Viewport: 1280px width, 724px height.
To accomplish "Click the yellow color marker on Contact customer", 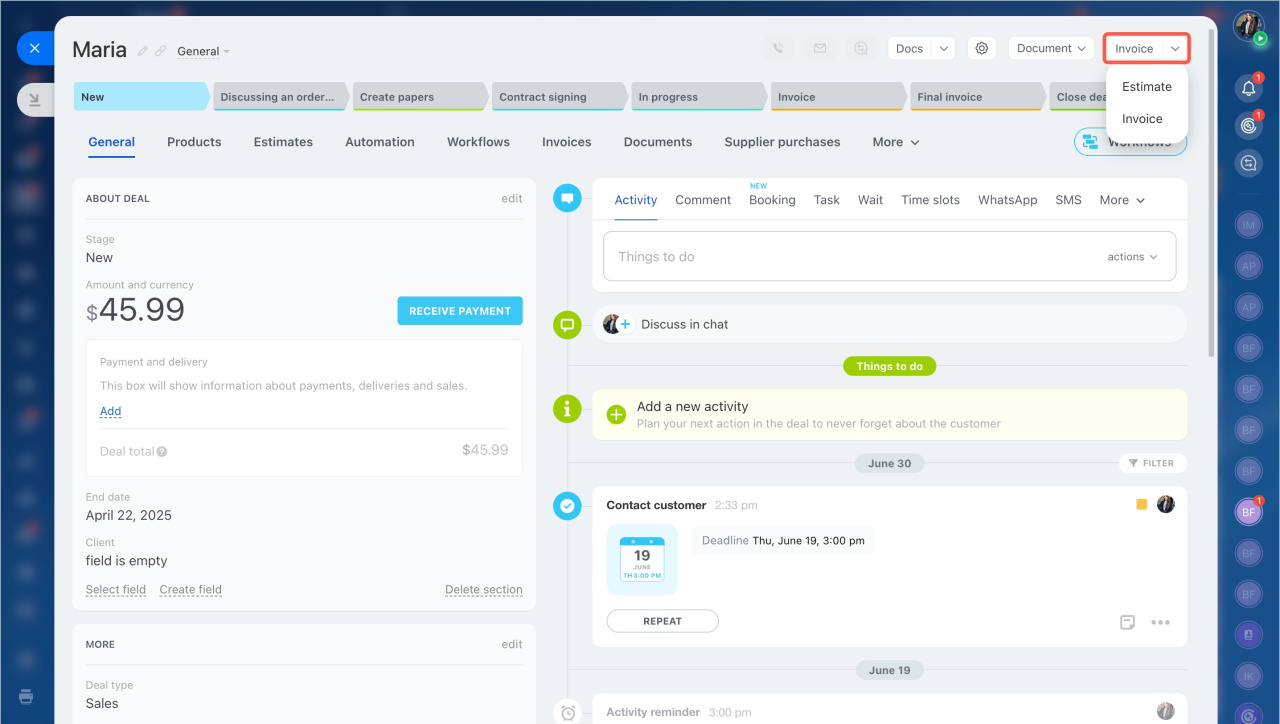I will pos(1142,505).
